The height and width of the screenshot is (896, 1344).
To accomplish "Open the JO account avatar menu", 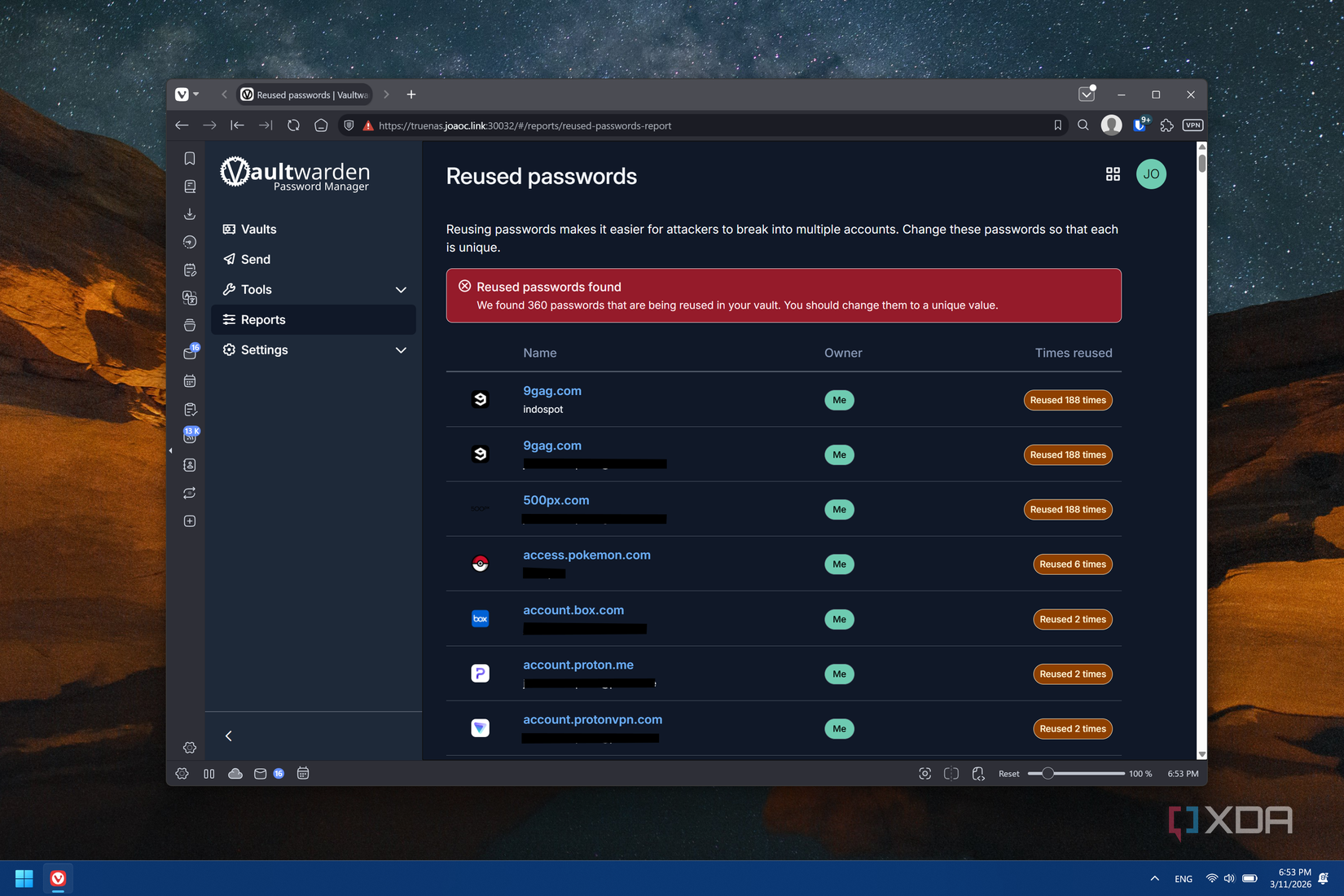I will 1151,174.
